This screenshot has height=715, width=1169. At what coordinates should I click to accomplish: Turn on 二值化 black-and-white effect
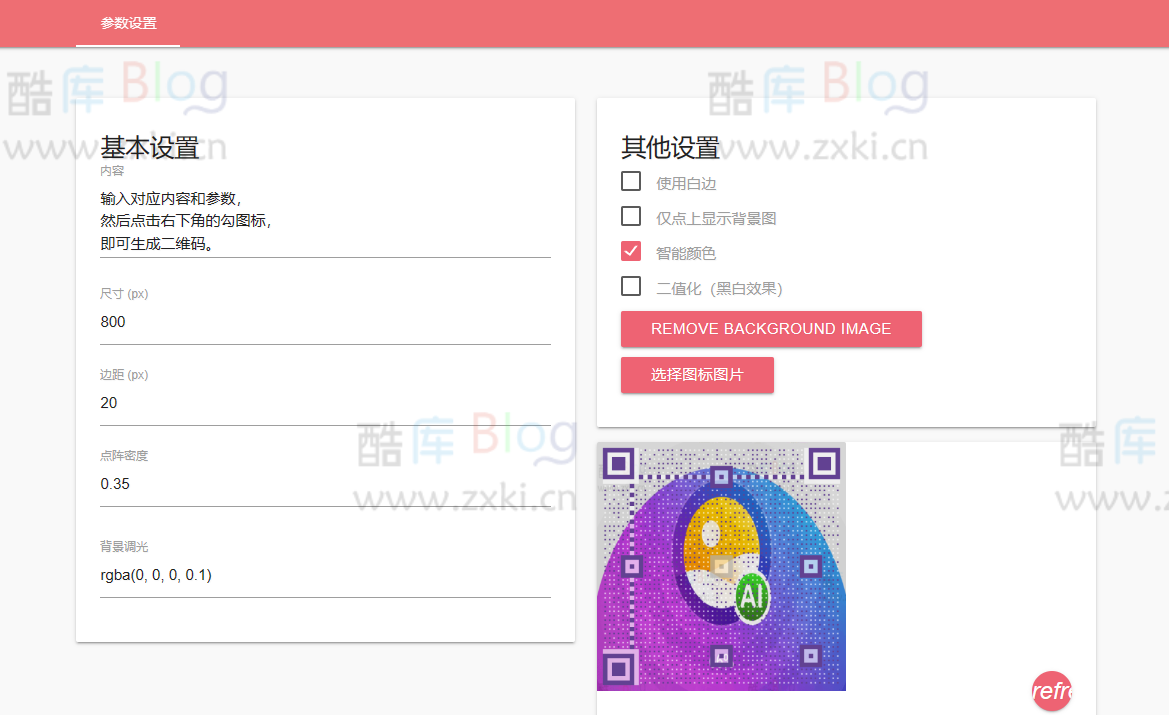pyautogui.click(x=630, y=286)
